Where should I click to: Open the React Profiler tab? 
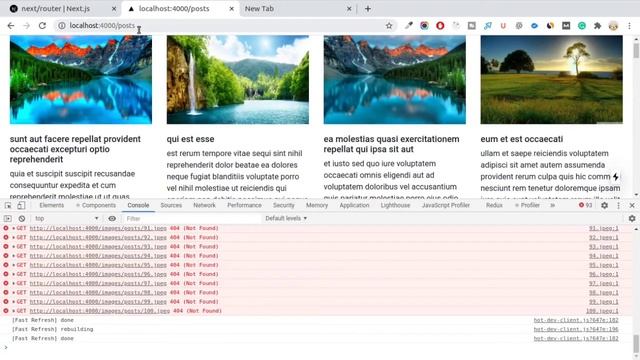click(x=527, y=205)
